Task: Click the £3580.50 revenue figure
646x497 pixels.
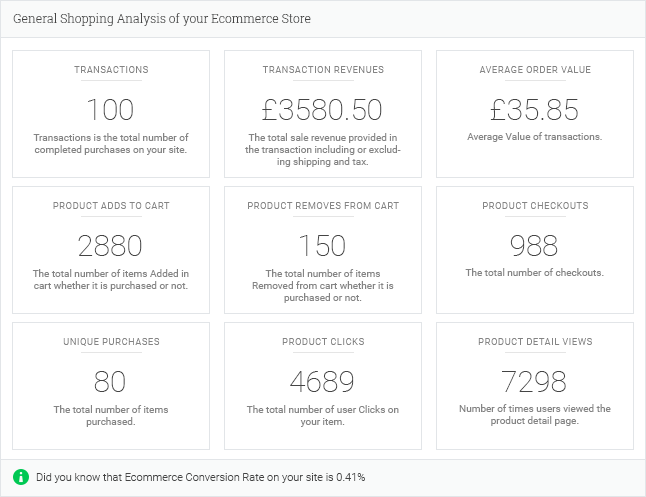Action: coord(323,108)
